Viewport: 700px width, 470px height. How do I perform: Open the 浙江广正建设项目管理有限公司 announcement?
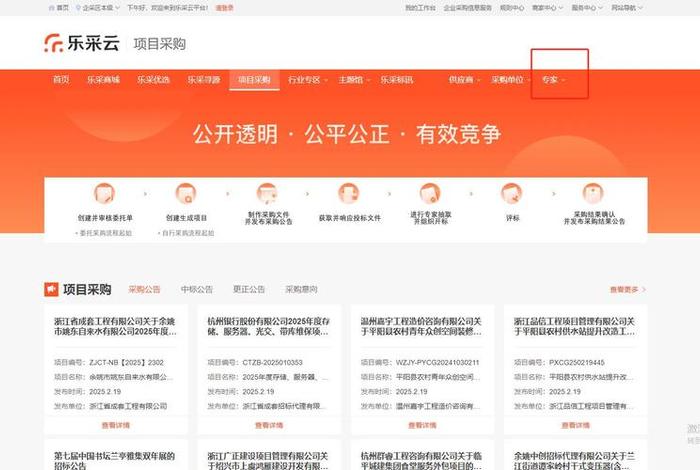point(268,461)
